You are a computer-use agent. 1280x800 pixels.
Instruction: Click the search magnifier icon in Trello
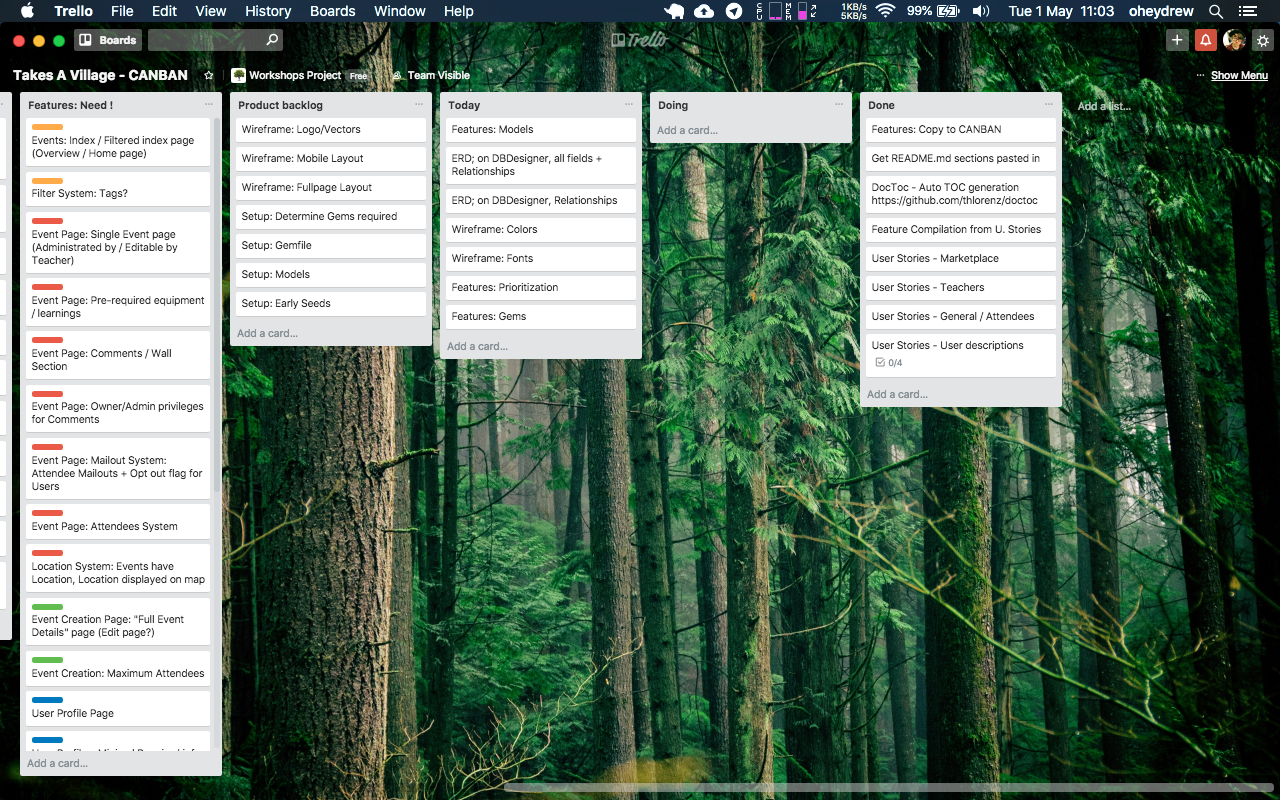[272, 40]
